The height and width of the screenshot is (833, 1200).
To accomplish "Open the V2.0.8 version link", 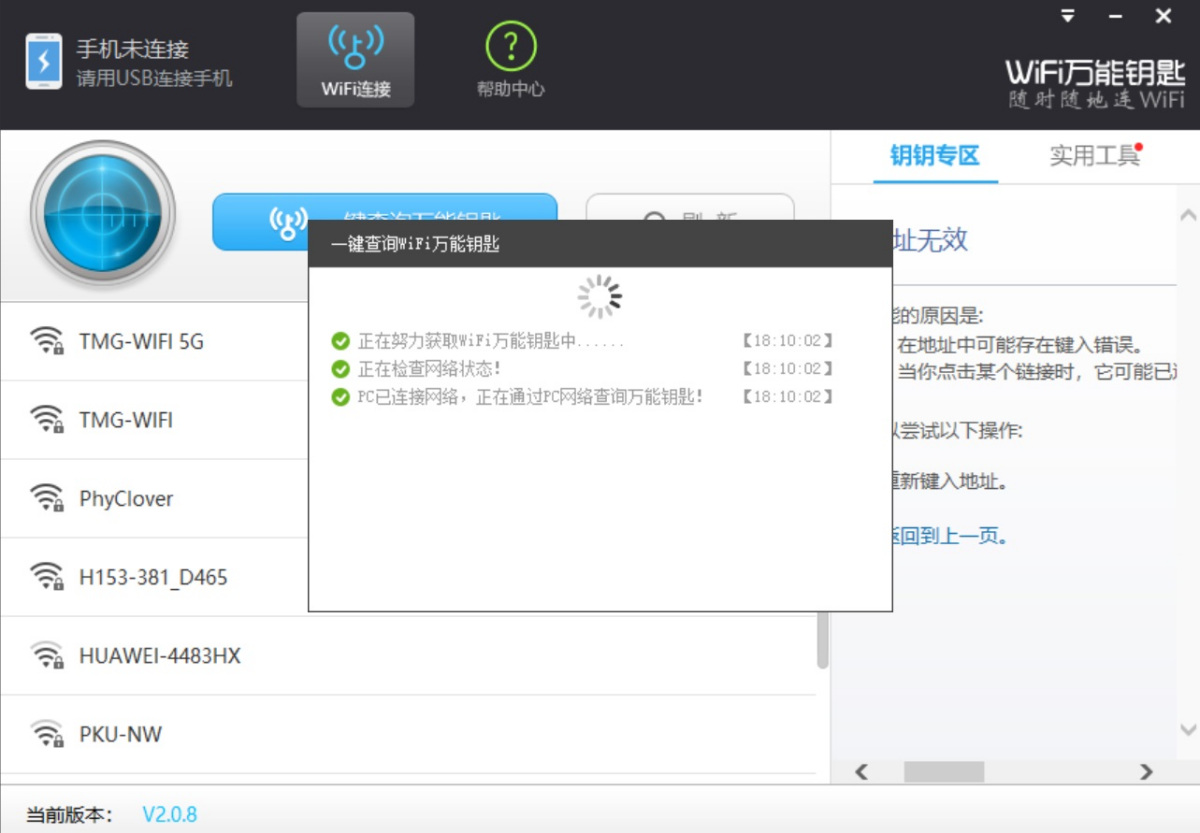I will point(169,815).
